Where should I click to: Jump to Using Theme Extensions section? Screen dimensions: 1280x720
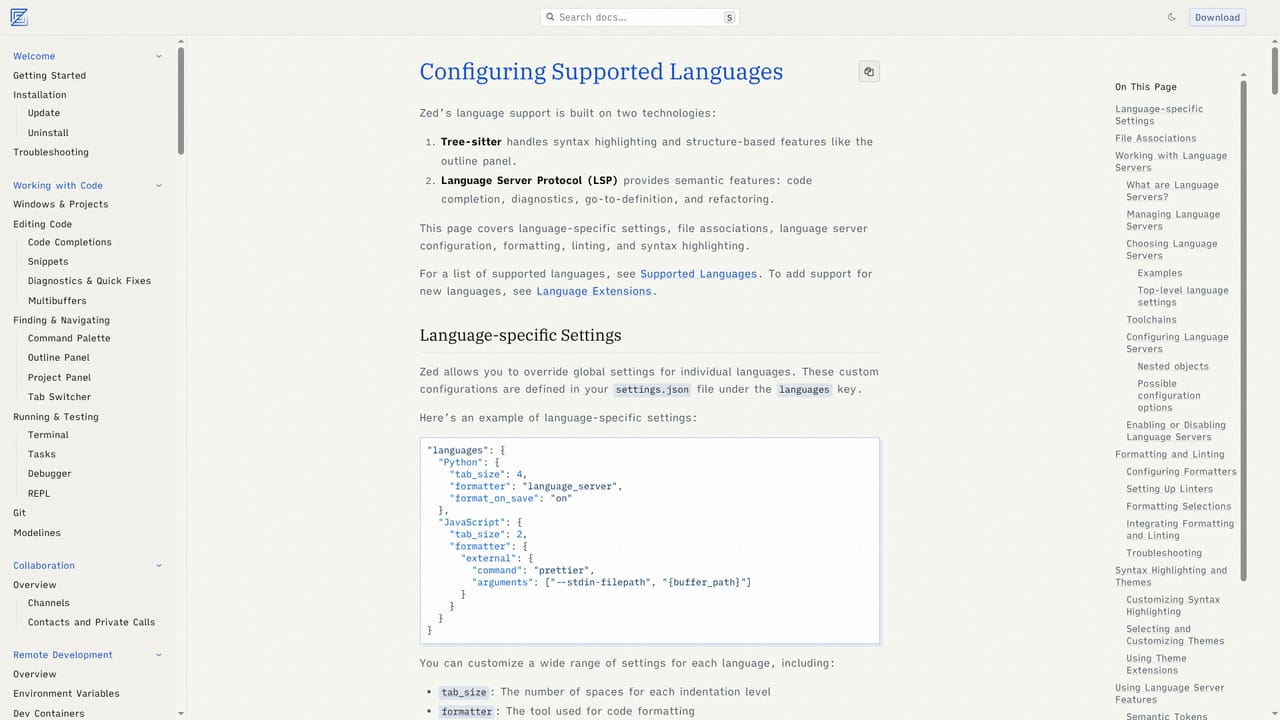pyautogui.click(x=1156, y=664)
